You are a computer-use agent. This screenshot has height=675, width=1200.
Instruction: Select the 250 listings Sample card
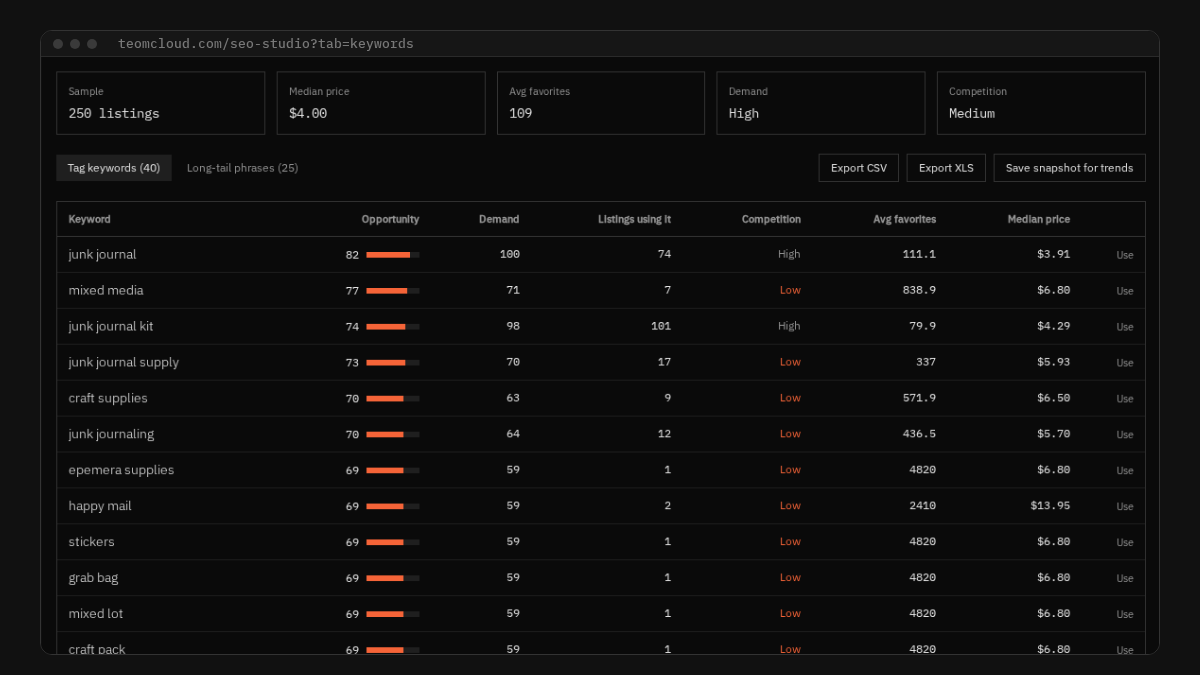tap(161, 103)
